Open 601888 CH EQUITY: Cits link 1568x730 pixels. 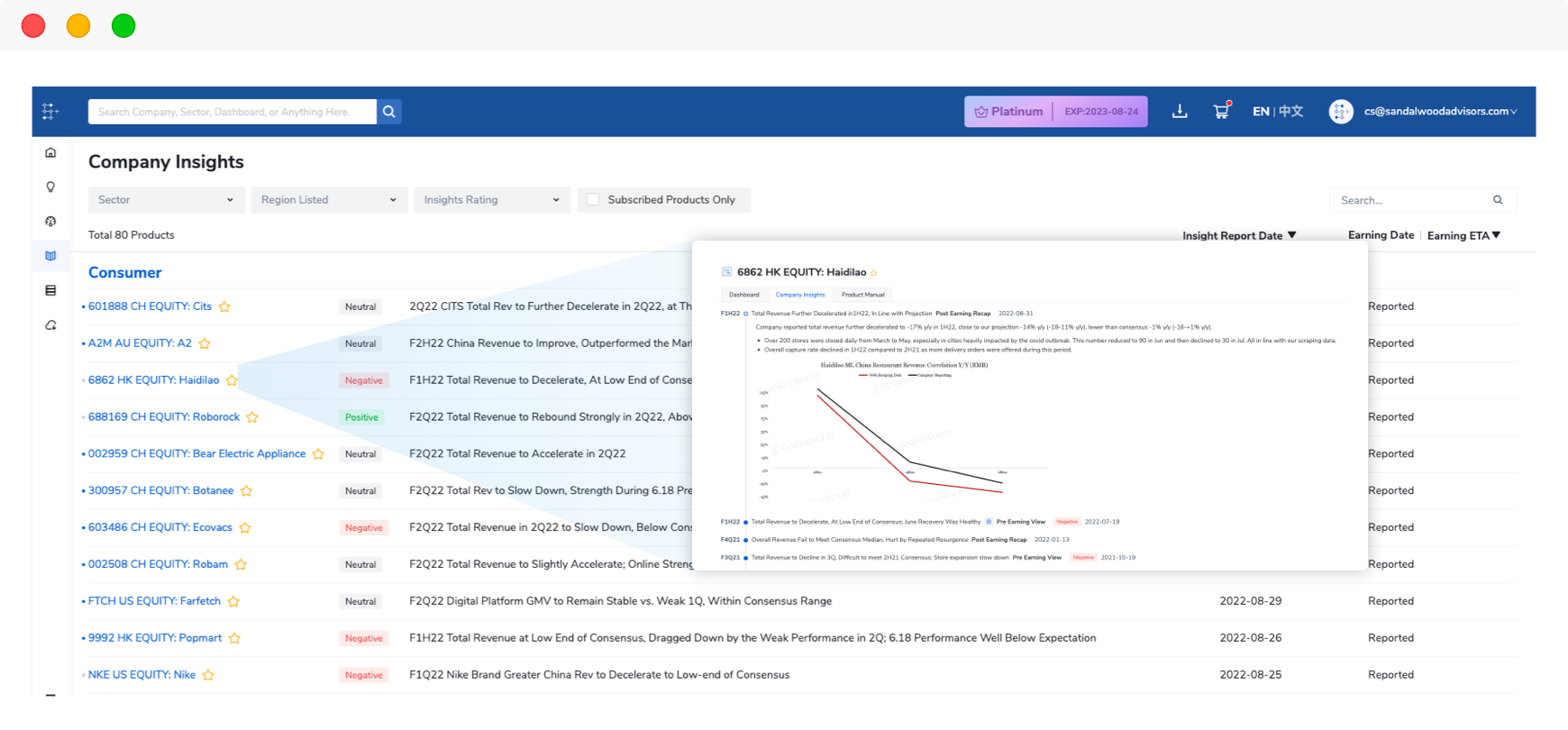tap(150, 306)
